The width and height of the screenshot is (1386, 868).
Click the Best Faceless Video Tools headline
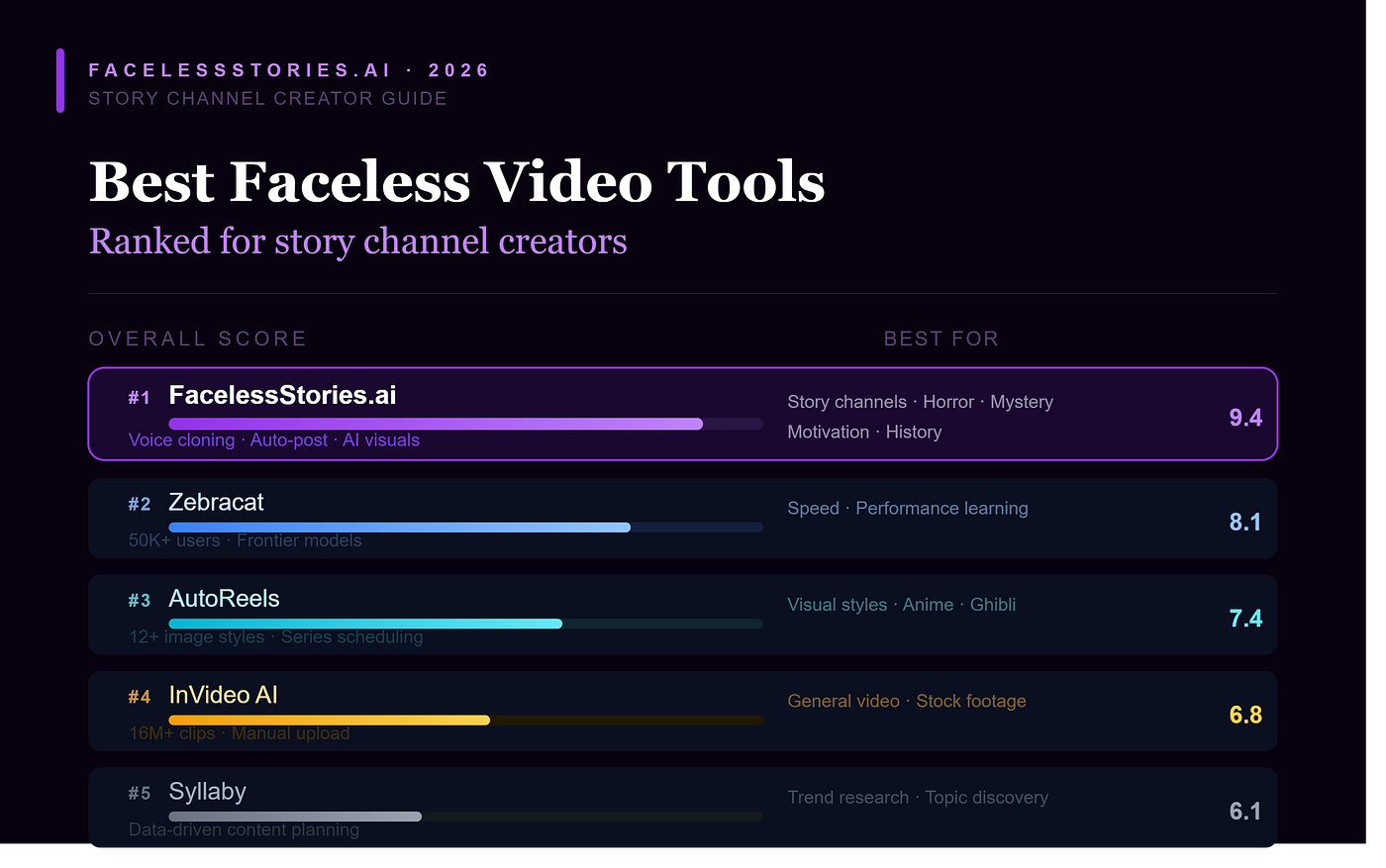pyautogui.click(x=457, y=182)
